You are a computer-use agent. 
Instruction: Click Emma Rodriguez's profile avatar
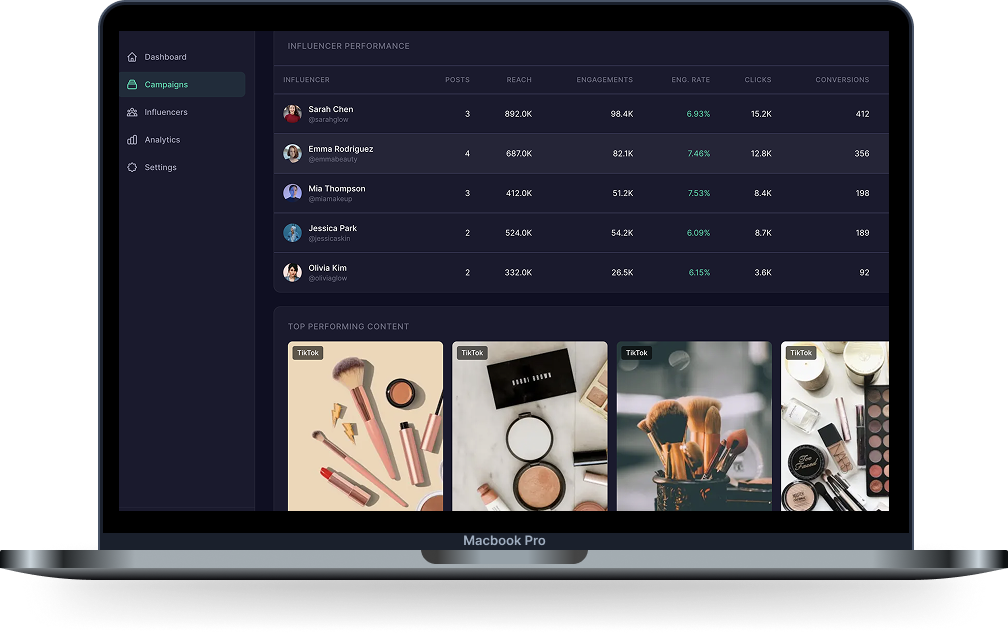click(x=292, y=153)
